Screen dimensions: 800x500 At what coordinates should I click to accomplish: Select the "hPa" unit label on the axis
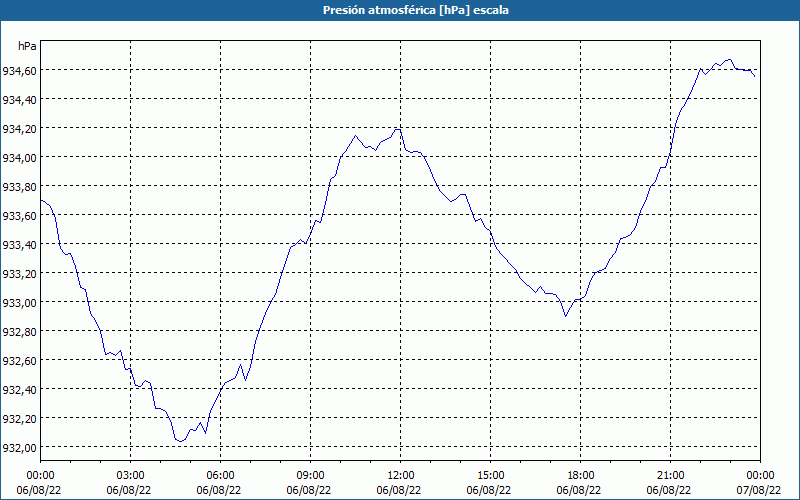click(x=27, y=46)
